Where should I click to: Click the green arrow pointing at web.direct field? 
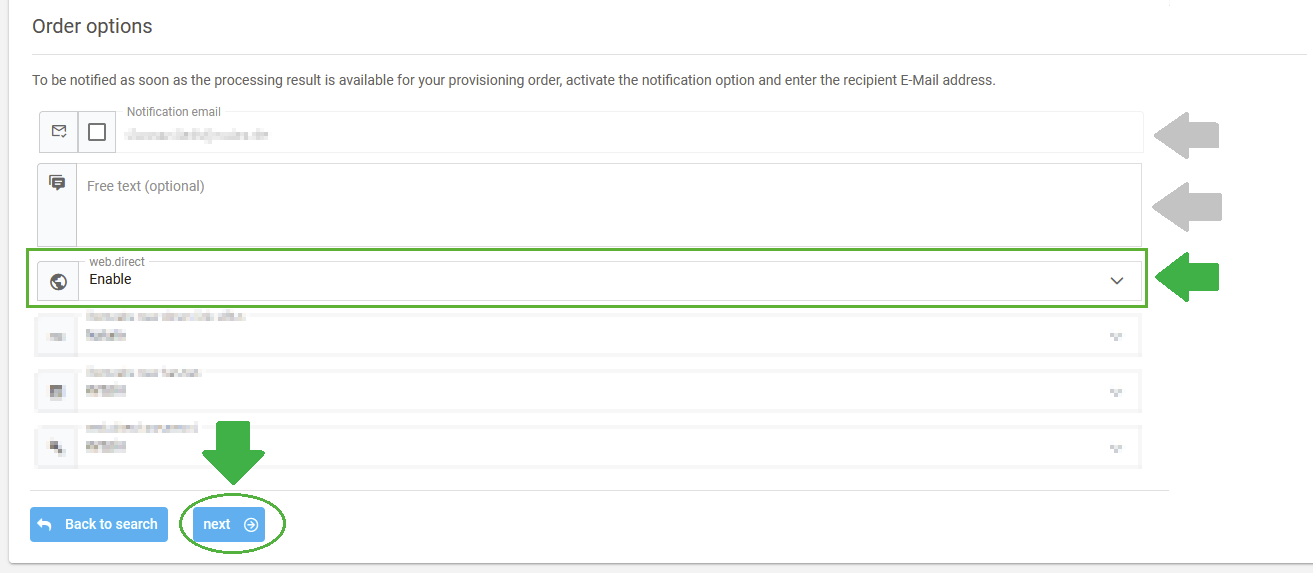[1187, 277]
